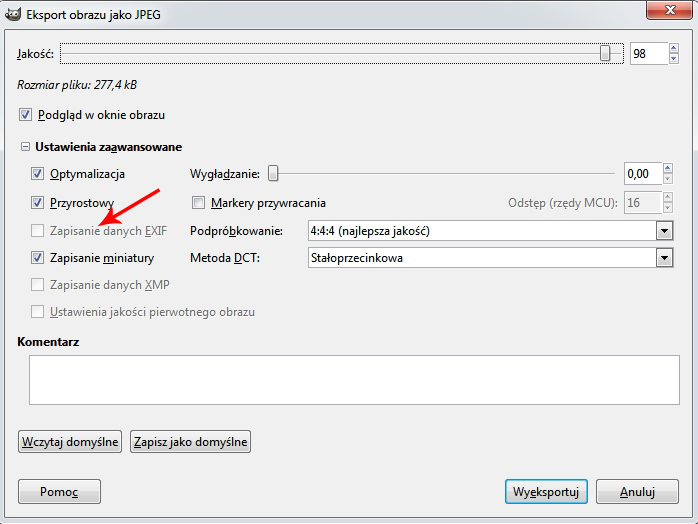698x524 pixels.
Task: Toggle the Zapisanie miniatury checkbox
Action: pos(38,258)
